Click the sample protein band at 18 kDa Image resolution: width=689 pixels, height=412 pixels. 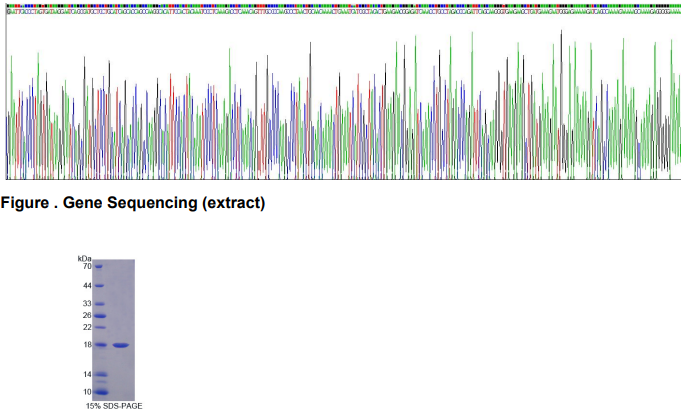pyautogui.click(x=121, y=345)
